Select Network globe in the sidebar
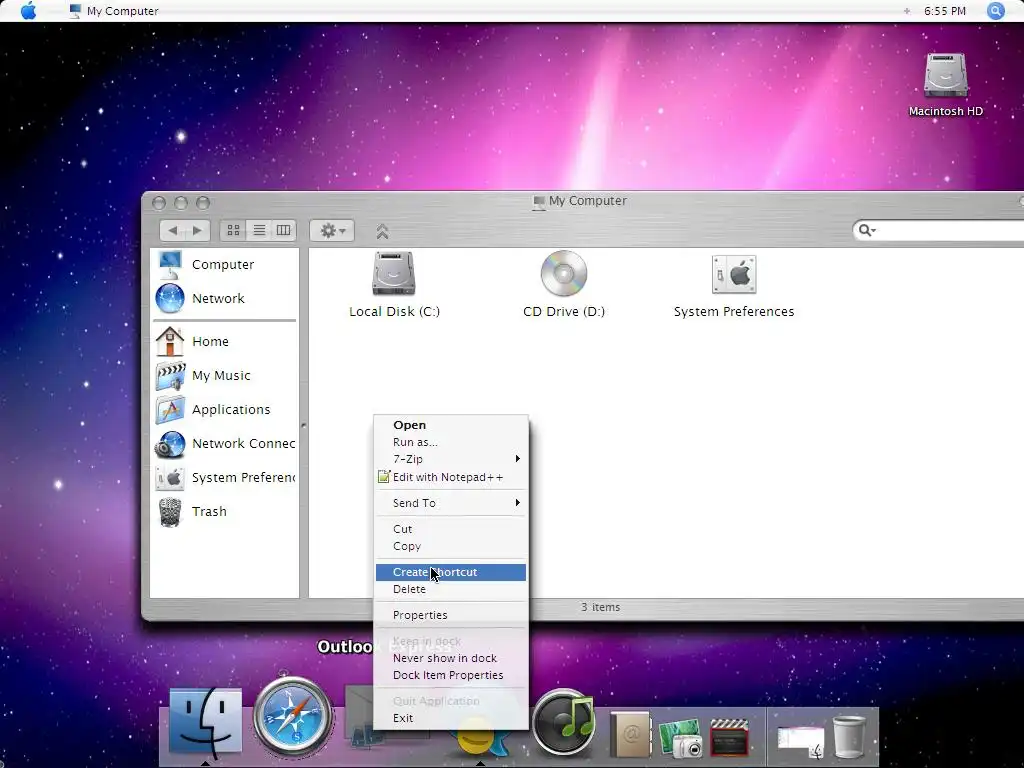The image size is (1024, 768). pos(170,298)
